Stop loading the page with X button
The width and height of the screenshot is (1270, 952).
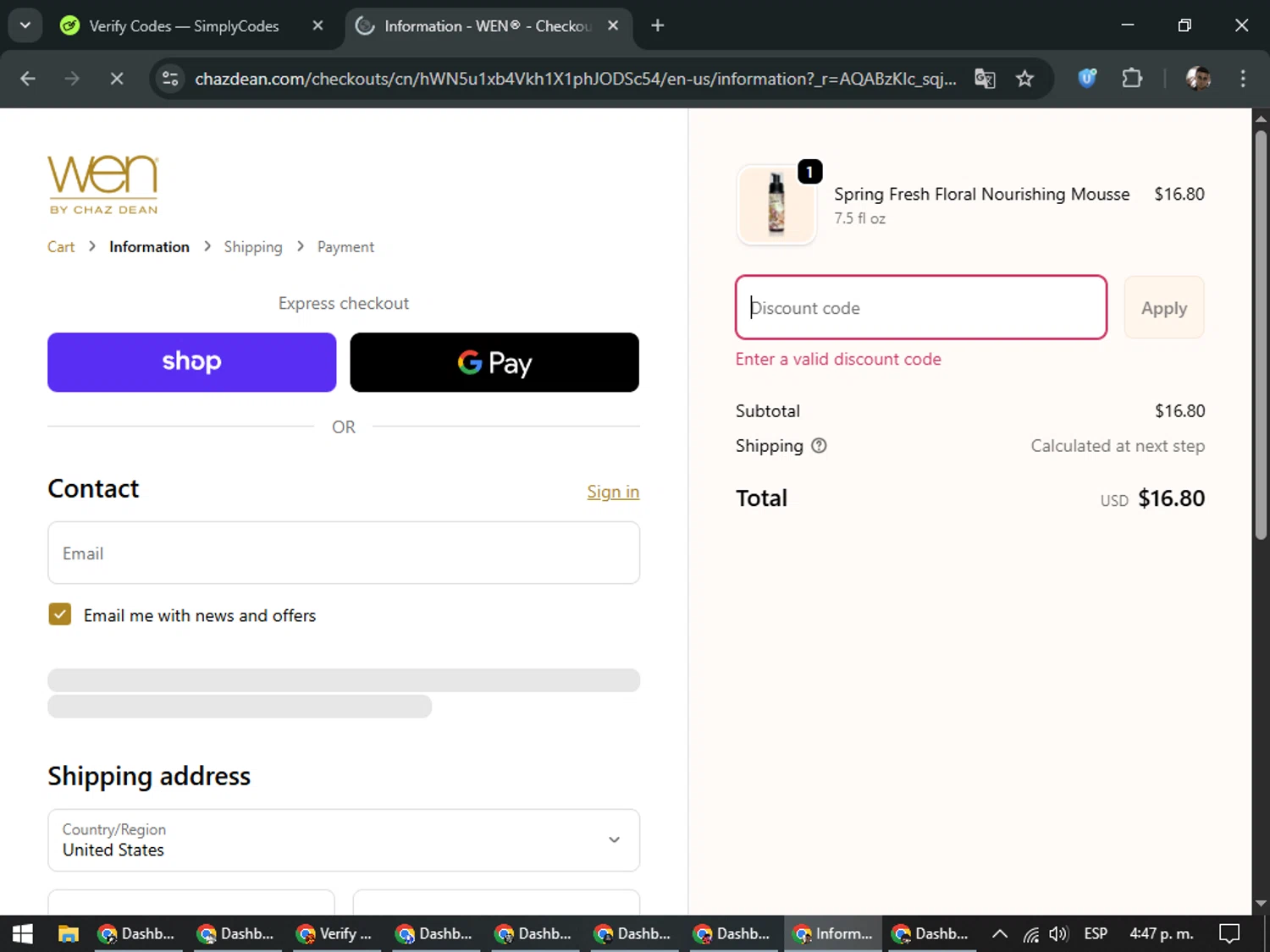[117, 79]
